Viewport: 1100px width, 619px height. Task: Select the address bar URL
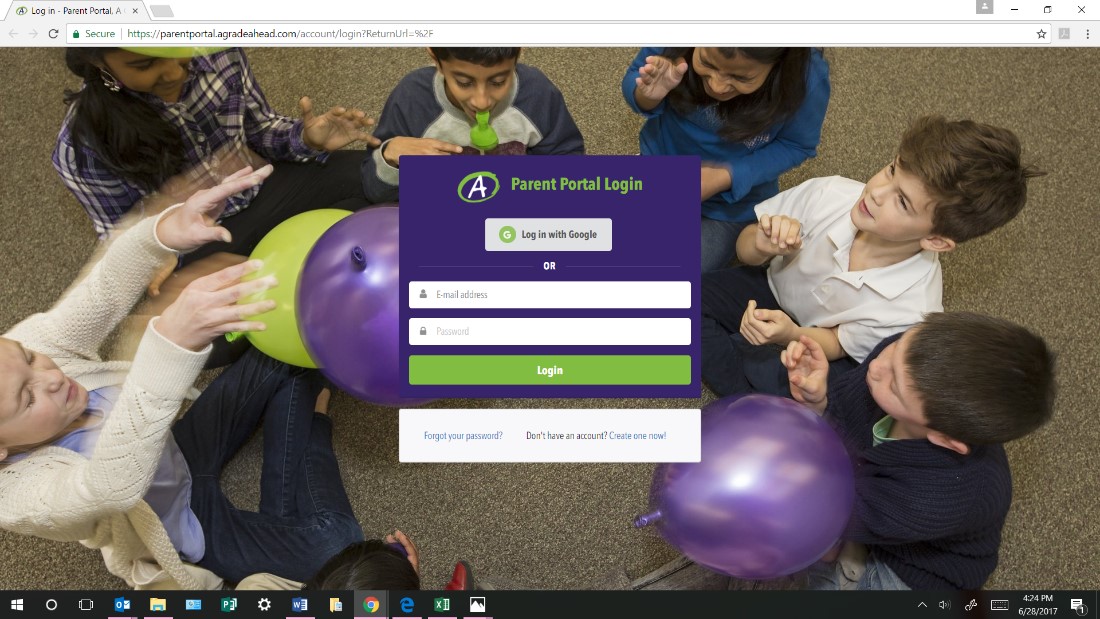pyautogui.click(x=280, y=34)
